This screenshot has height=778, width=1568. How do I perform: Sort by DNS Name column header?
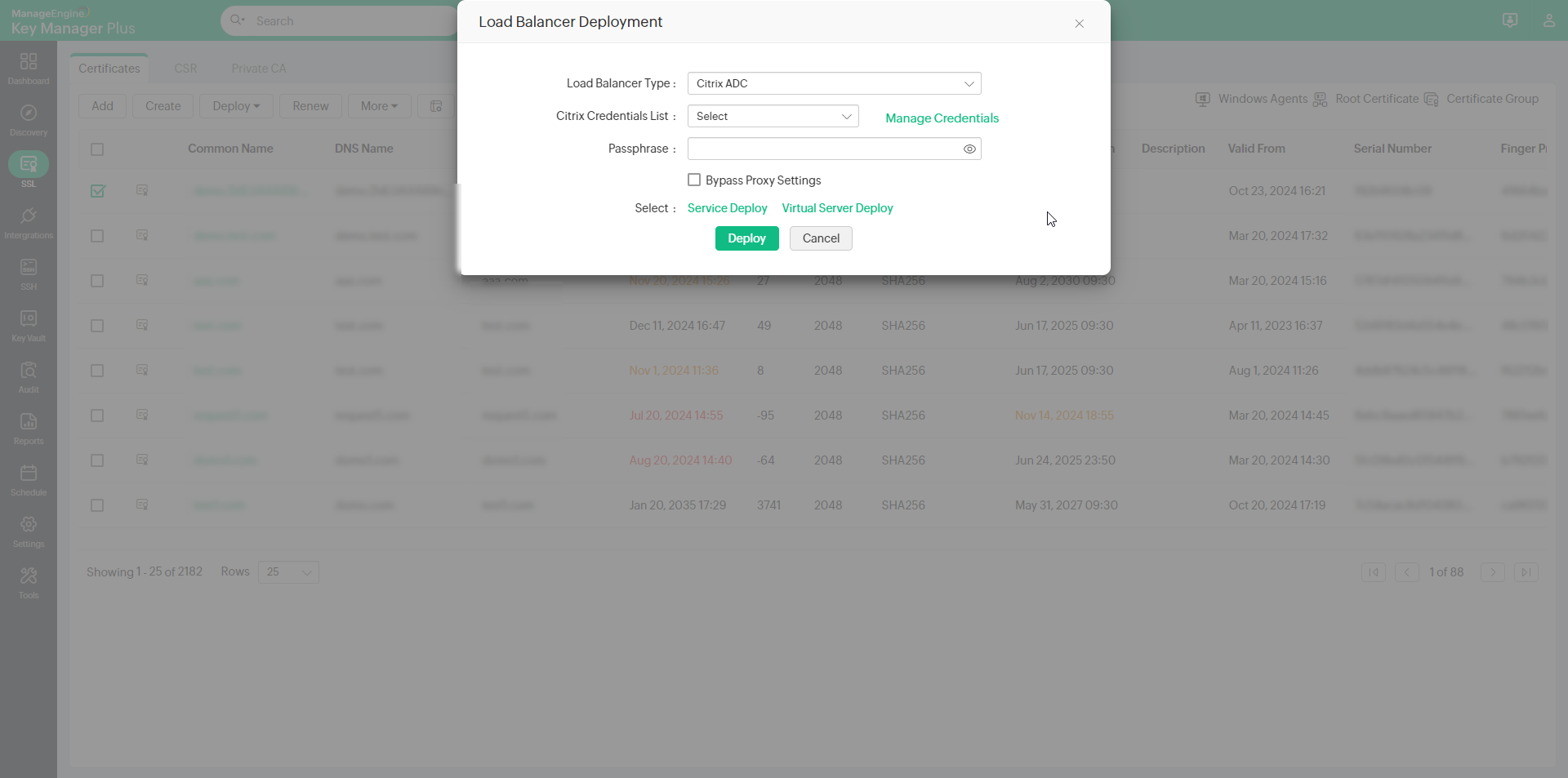[x=364, y=149]
